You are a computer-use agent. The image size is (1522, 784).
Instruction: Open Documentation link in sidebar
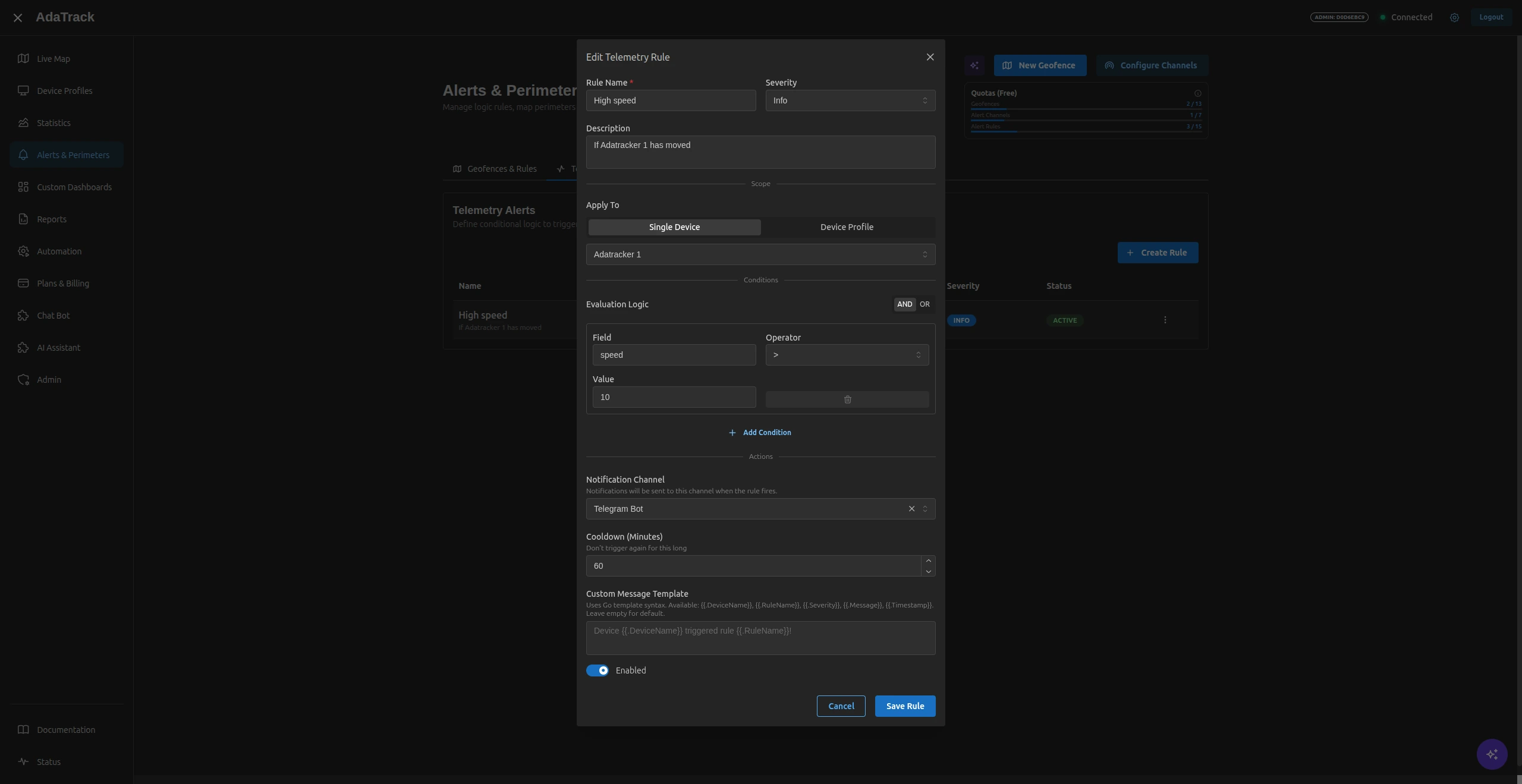click(x=66, y=730)
